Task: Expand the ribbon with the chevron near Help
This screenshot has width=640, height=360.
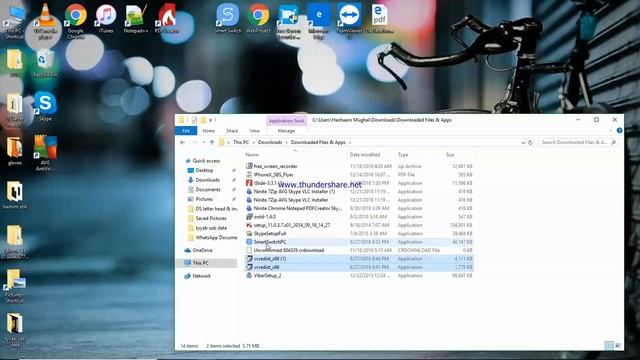Action: pyautogui.click(x=611, y=131)
